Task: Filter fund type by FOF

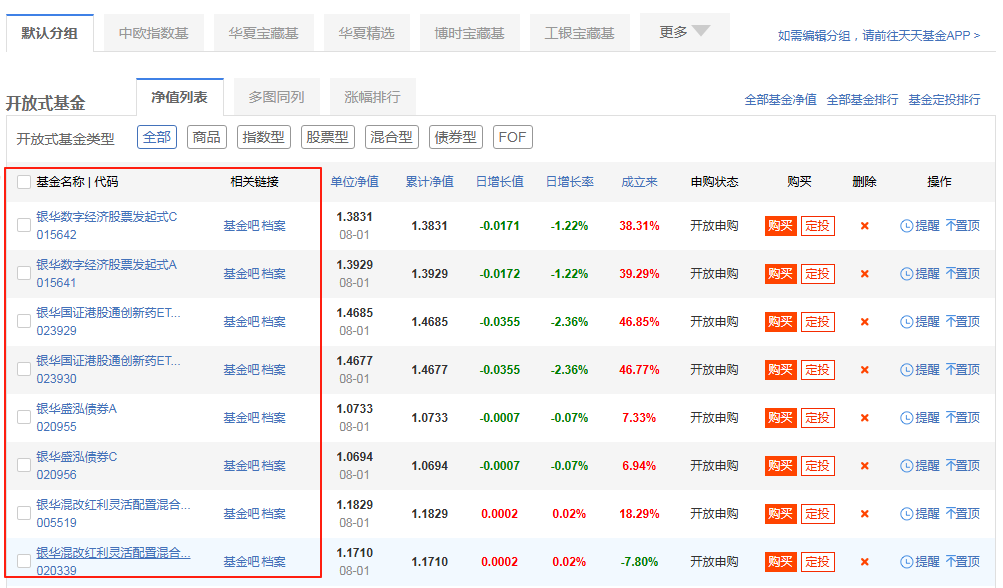Action: coord(512,137)
